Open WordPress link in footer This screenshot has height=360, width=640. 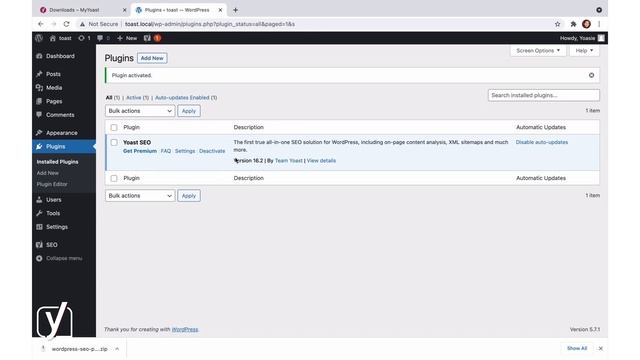185,329
